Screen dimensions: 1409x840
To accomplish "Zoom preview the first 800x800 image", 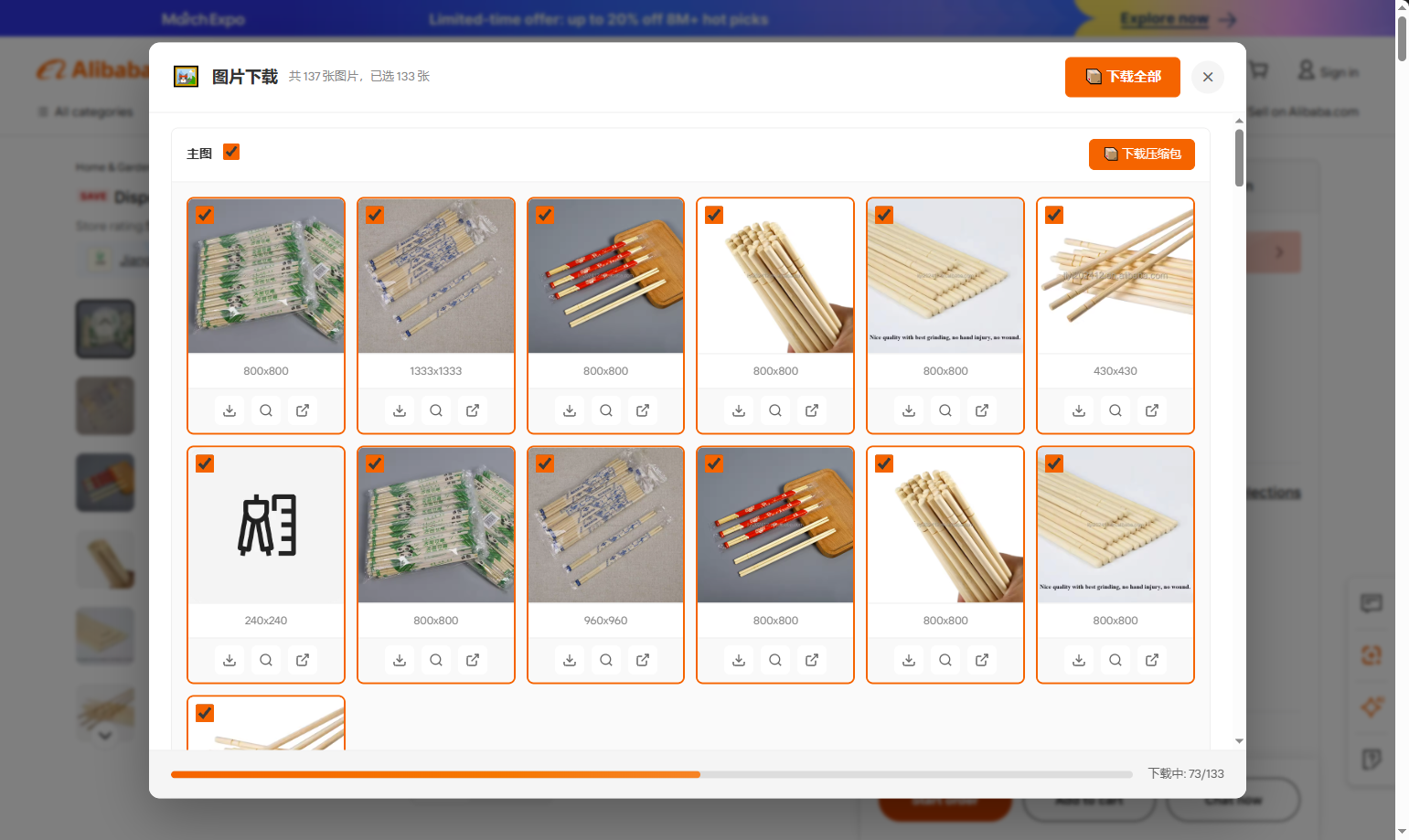I will [x=266, y=410].
